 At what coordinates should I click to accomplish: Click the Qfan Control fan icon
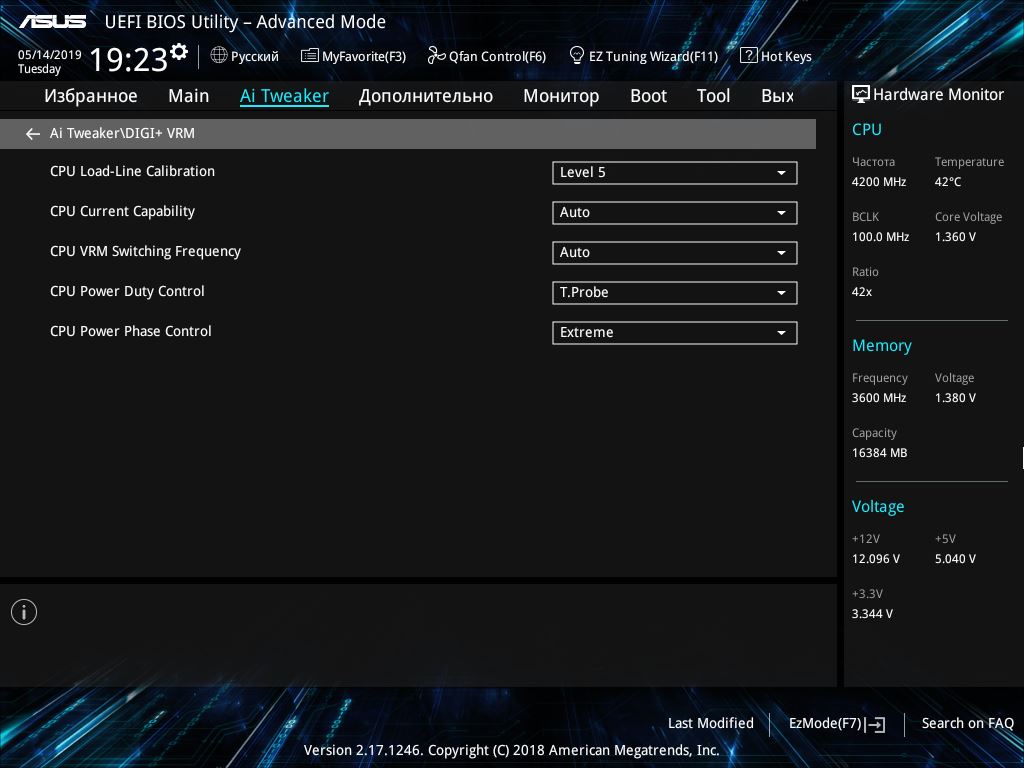point(436,56)
